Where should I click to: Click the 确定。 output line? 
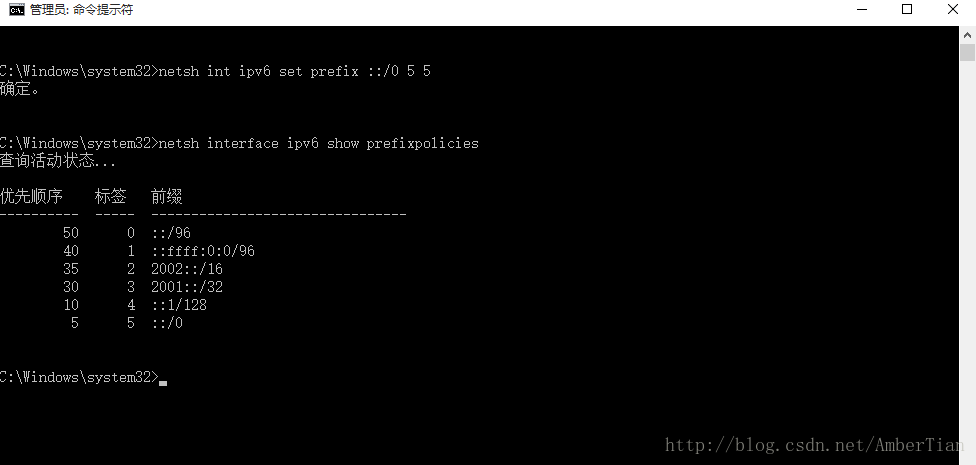pos(20,89)
